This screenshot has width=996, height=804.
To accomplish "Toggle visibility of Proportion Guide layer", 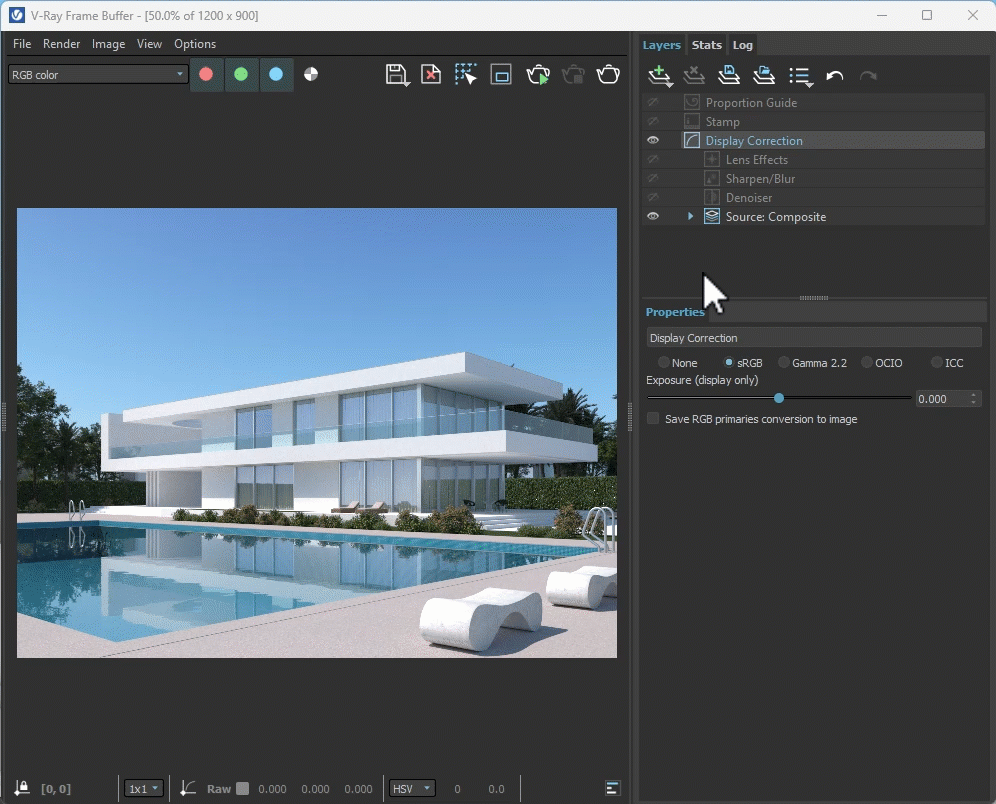I will (653, 102).
